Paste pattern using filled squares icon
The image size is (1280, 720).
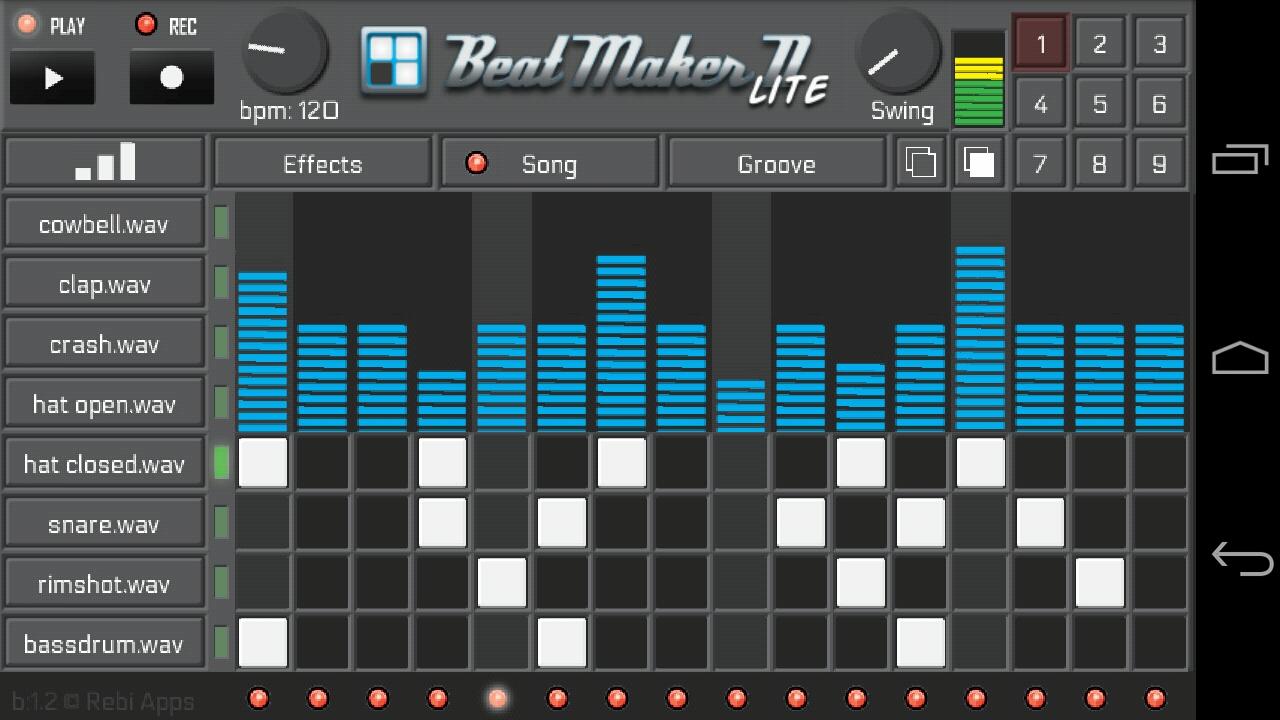979,163
